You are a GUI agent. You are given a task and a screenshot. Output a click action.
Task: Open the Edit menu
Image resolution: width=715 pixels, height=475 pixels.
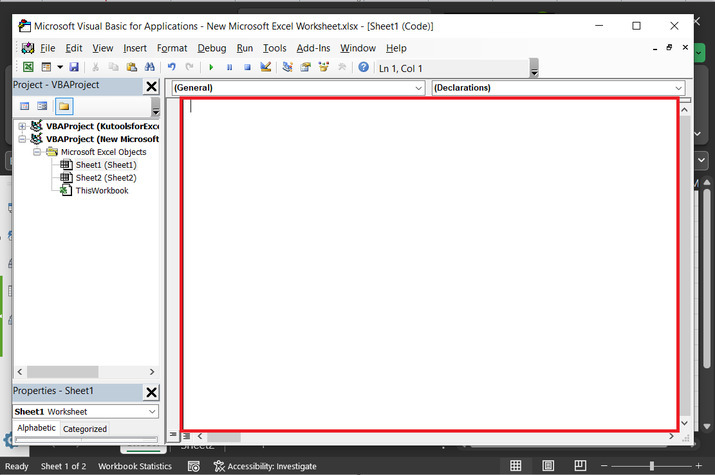pos(74,48)
